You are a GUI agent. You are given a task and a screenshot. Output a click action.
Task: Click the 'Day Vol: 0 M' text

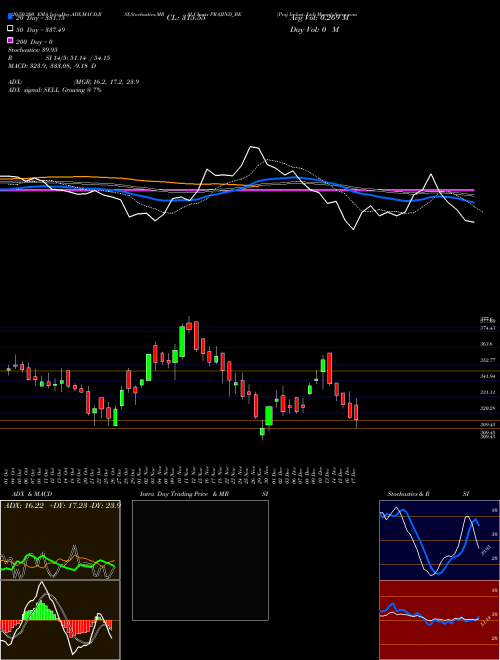click(314, 29)
